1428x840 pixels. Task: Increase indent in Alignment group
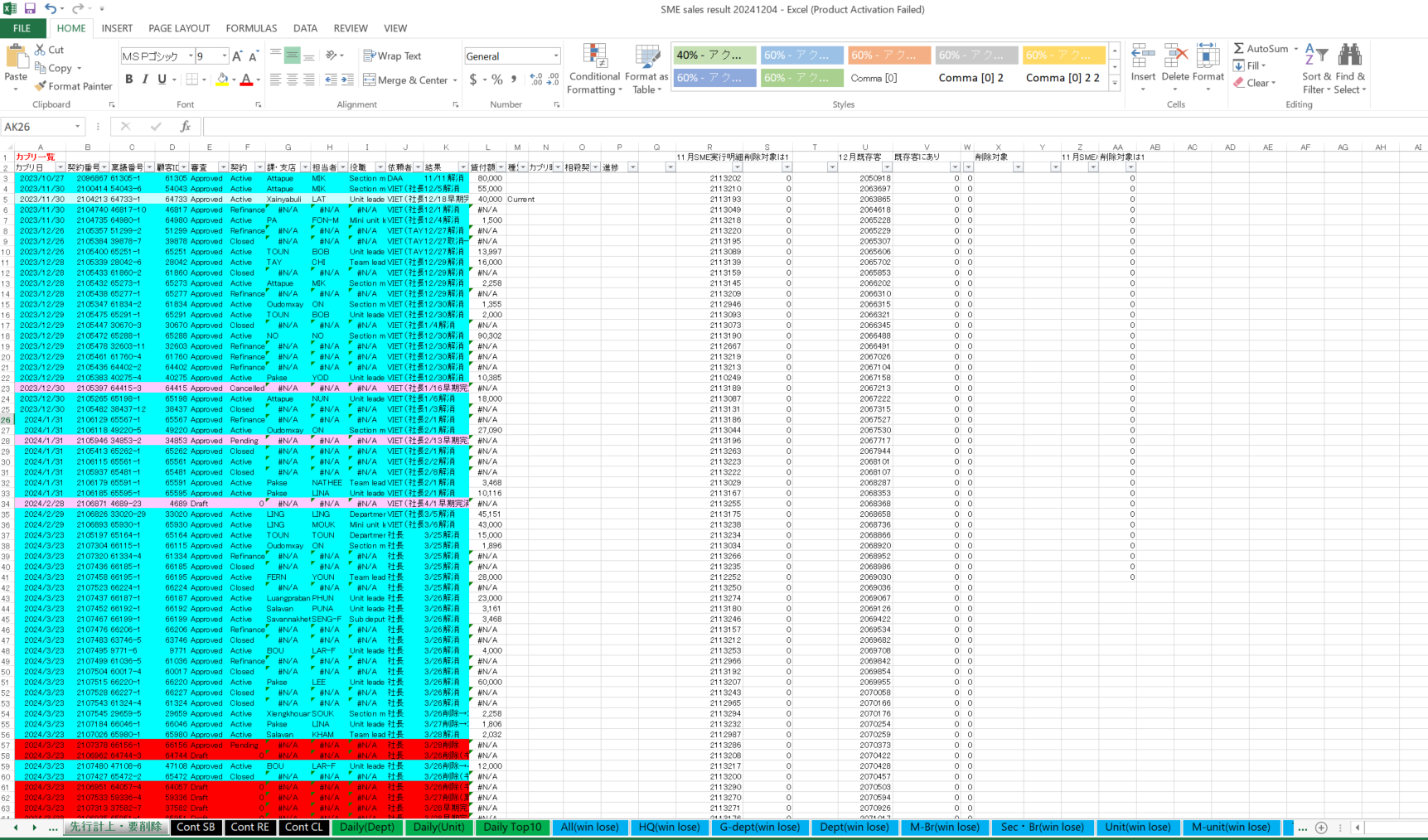click(347, 80)
